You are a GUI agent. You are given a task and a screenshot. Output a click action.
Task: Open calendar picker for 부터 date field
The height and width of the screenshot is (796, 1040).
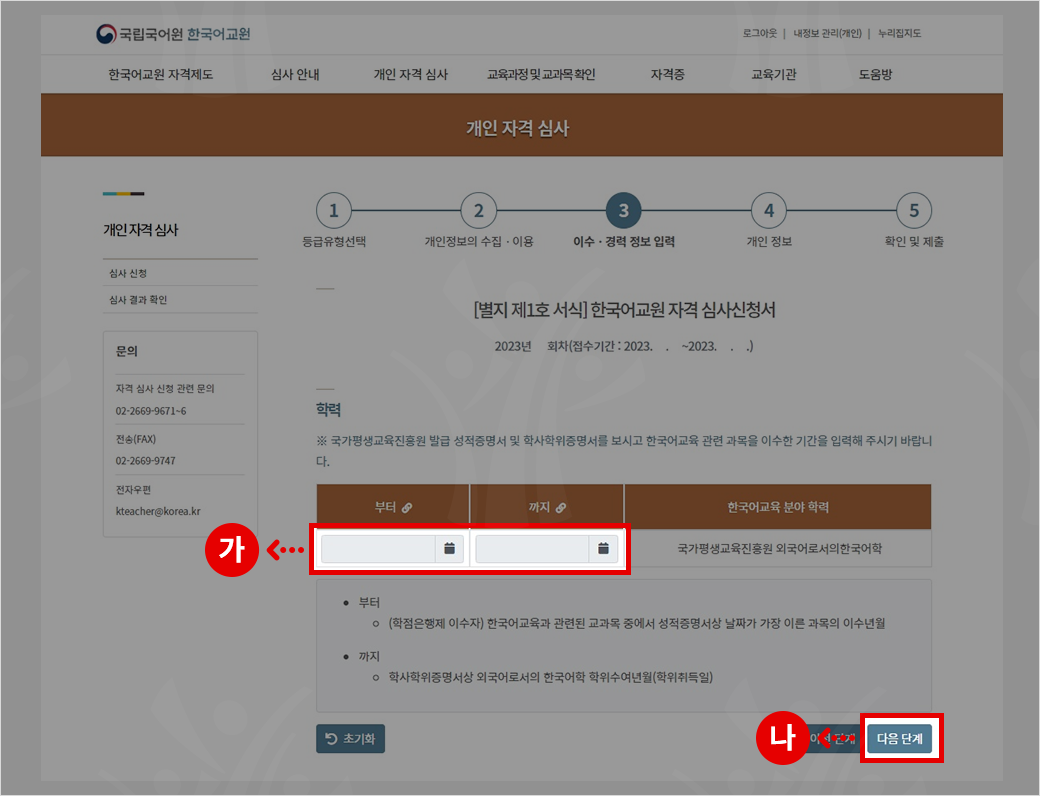449,549
